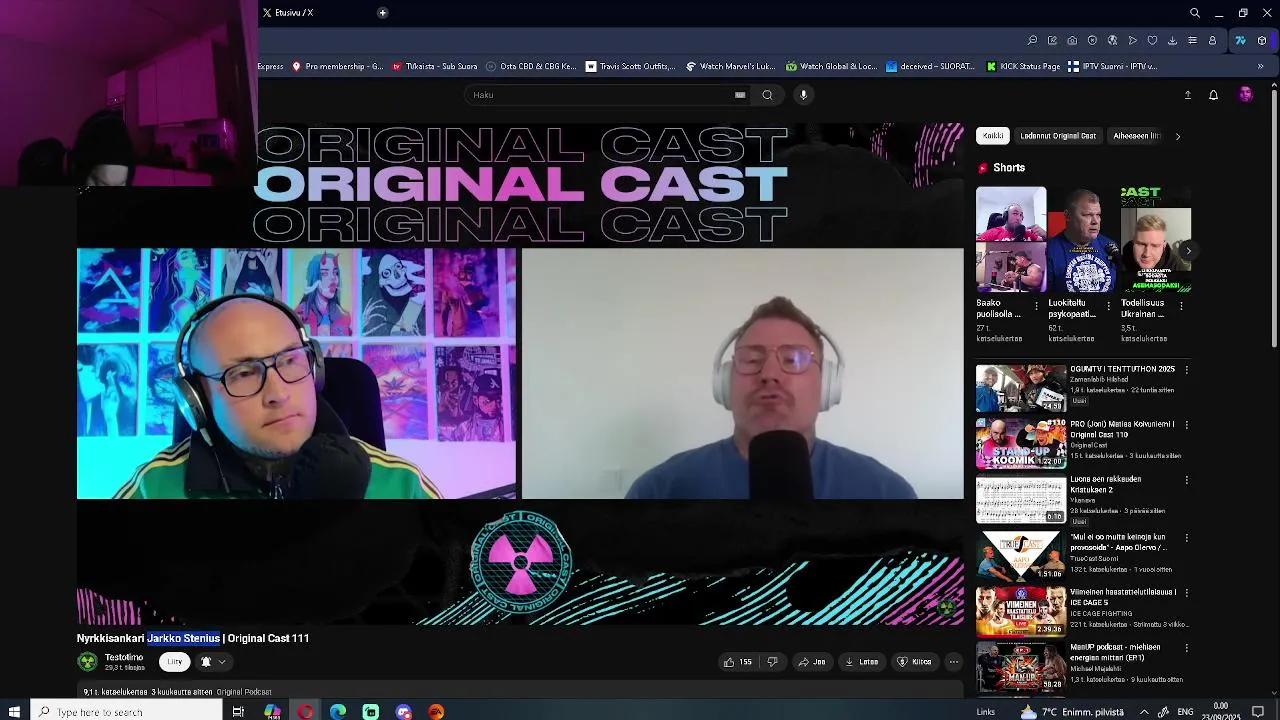Open the browser downloads icon

1172,41
